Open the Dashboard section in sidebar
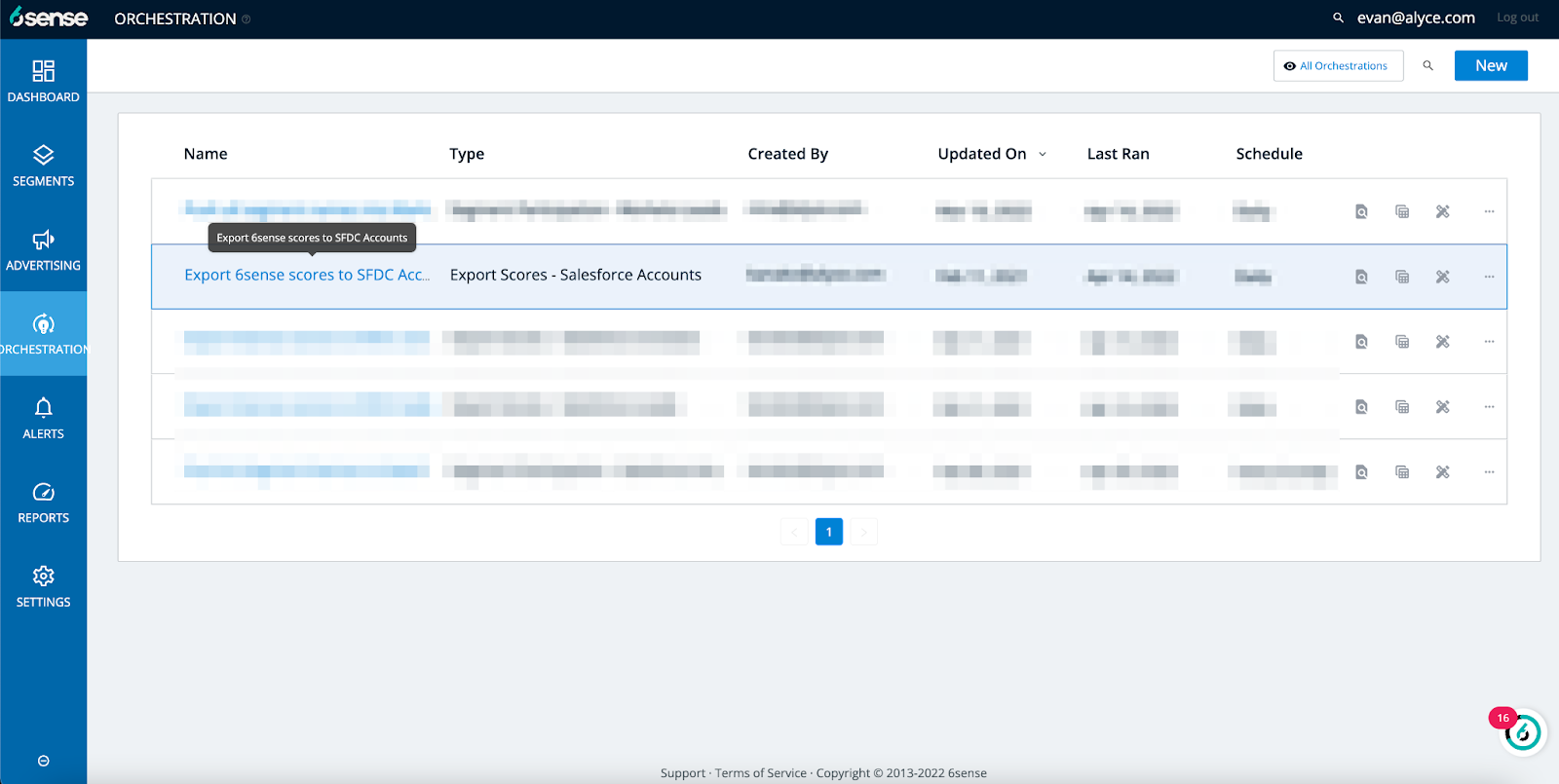1559x784 pixels. pos(43,82)
